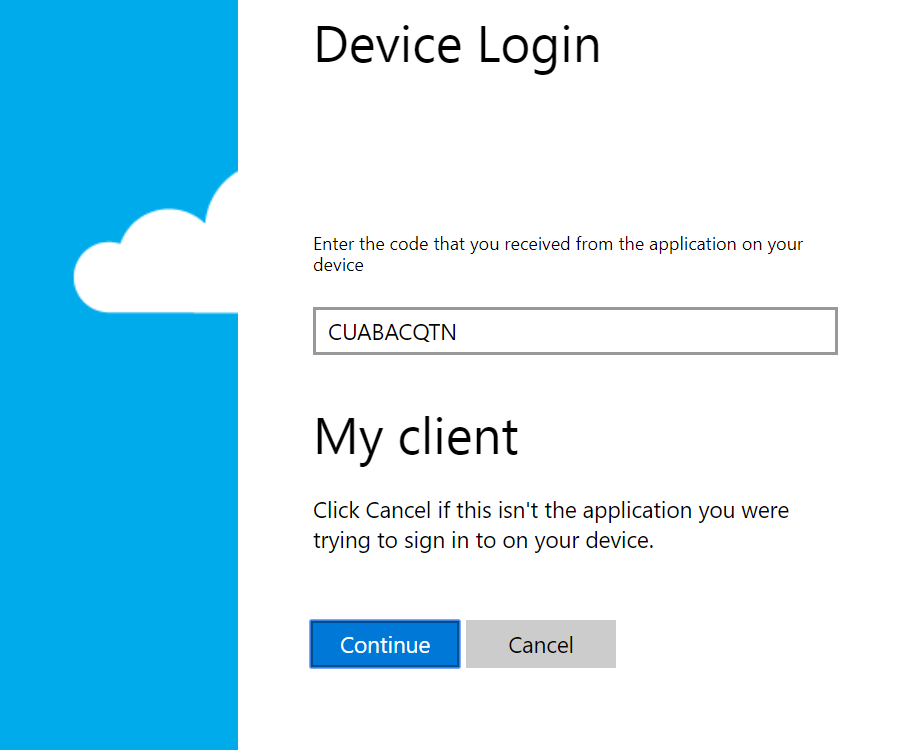Click the blue Continue button
This screenshot has height=750, width=918.
(x=385, y=644)
